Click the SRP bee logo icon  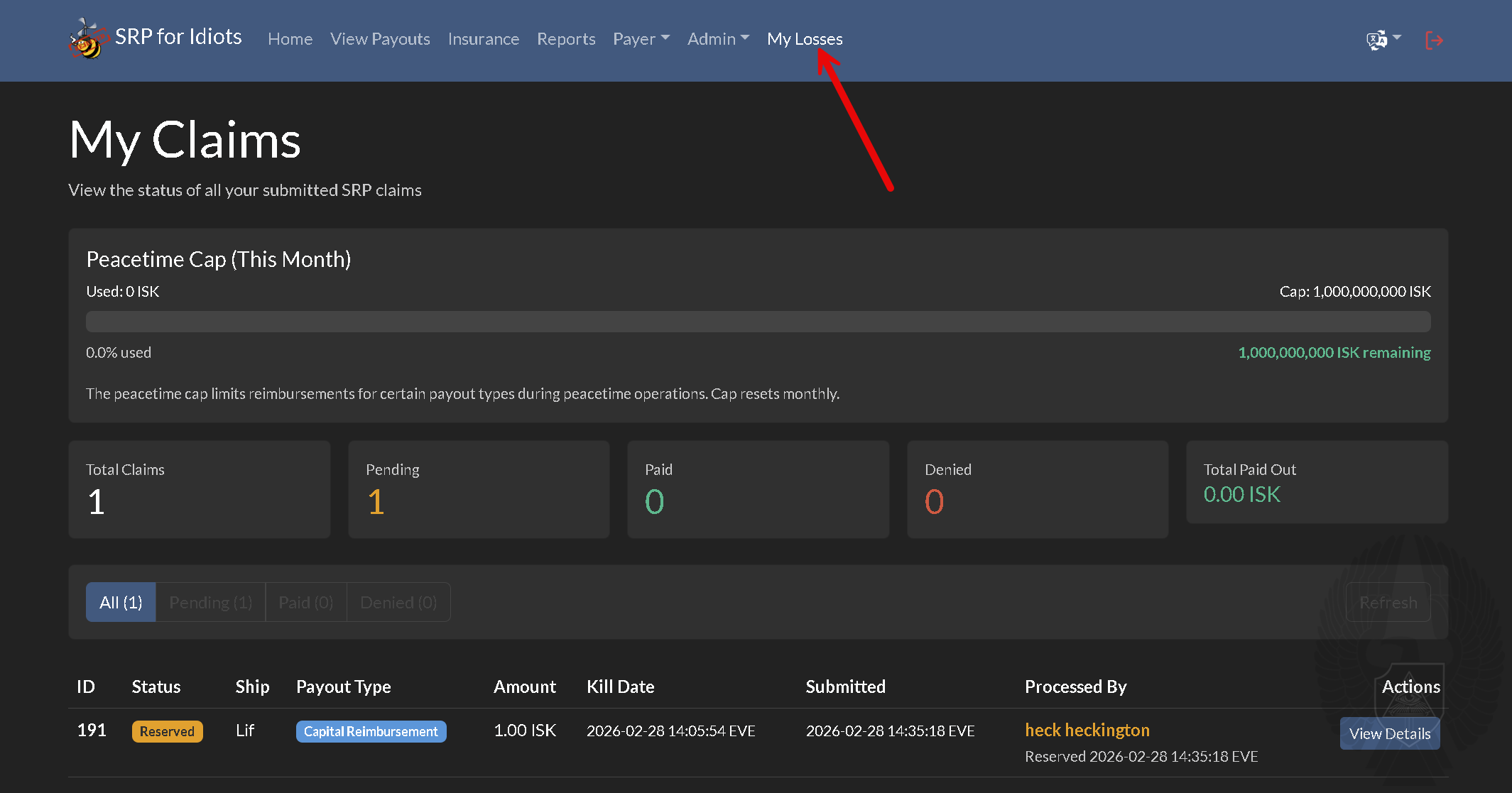(x=87, y=39)
